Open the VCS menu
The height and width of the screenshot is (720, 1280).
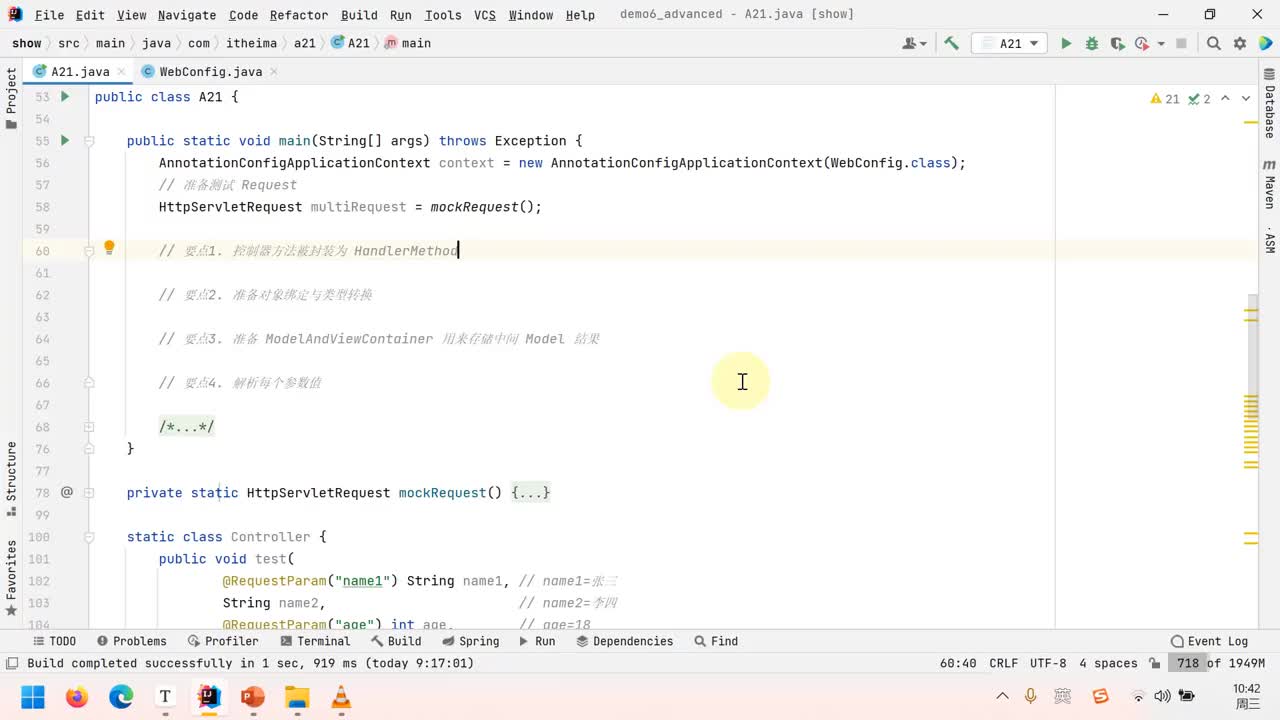tap(484, 15)
